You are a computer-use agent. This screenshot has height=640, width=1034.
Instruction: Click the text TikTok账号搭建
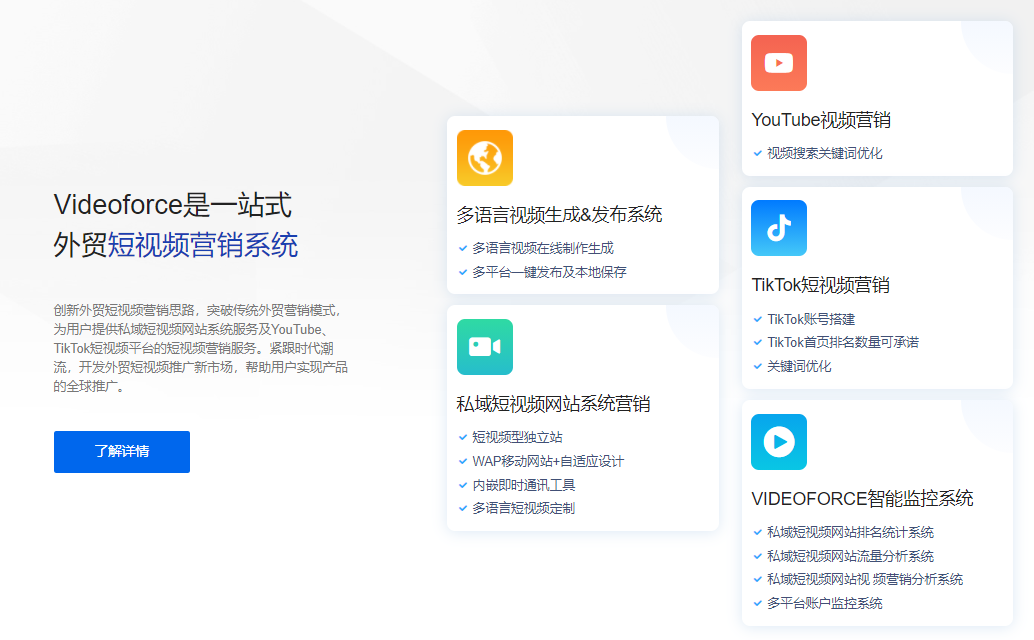pyautogui.click(x=810, y=319)
